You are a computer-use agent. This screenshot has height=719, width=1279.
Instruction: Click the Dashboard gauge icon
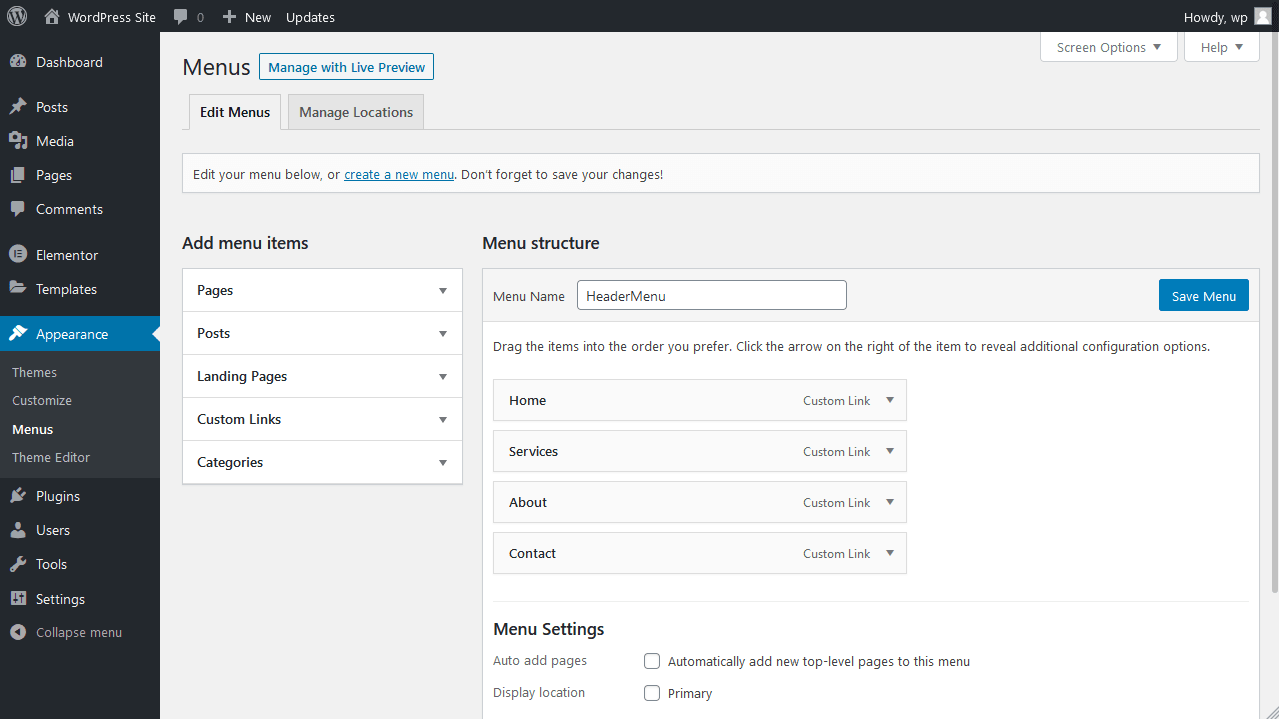(18, 62)
